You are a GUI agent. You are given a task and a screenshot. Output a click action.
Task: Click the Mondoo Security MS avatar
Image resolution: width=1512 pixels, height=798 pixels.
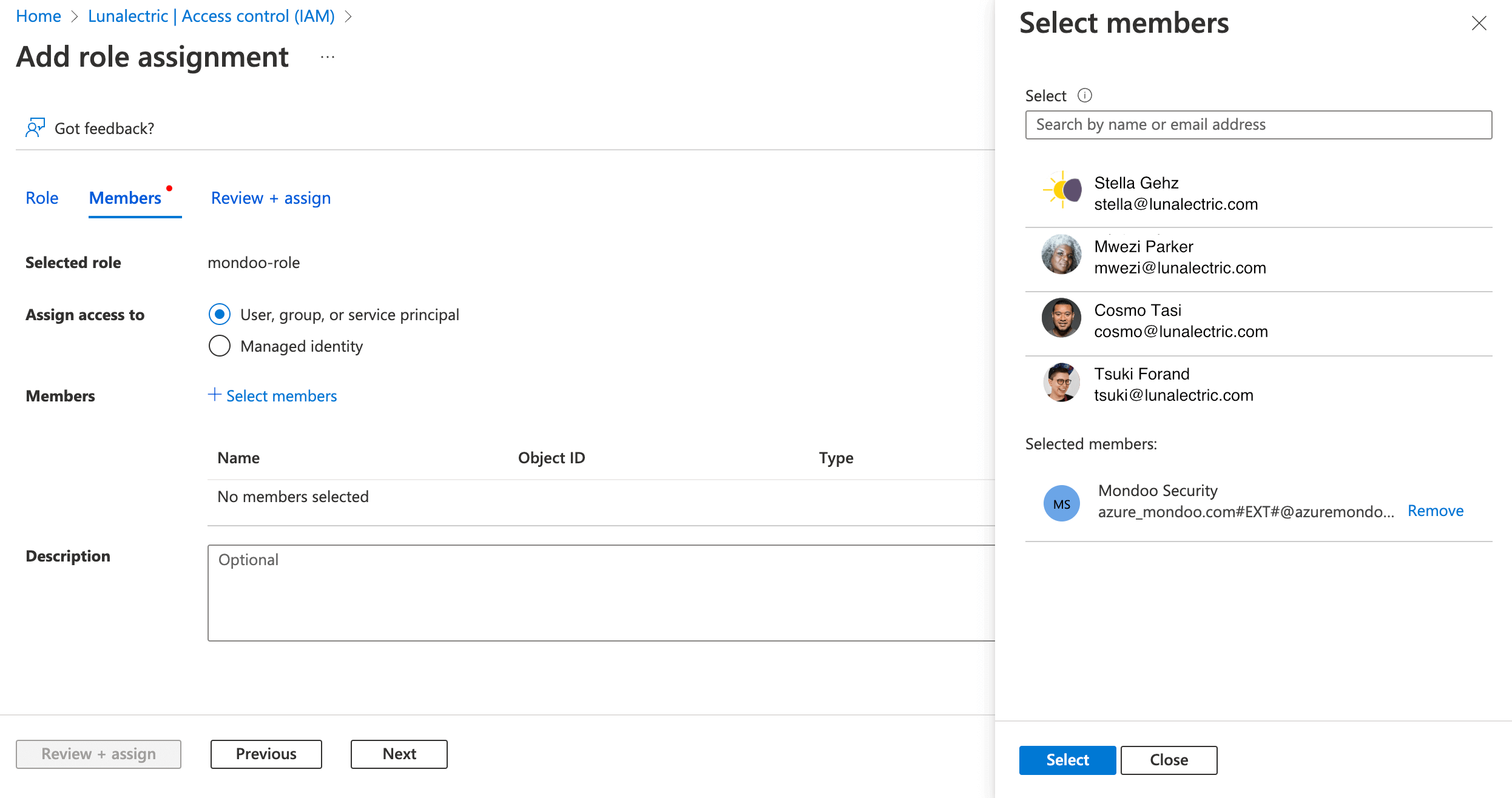(1061, 503)
